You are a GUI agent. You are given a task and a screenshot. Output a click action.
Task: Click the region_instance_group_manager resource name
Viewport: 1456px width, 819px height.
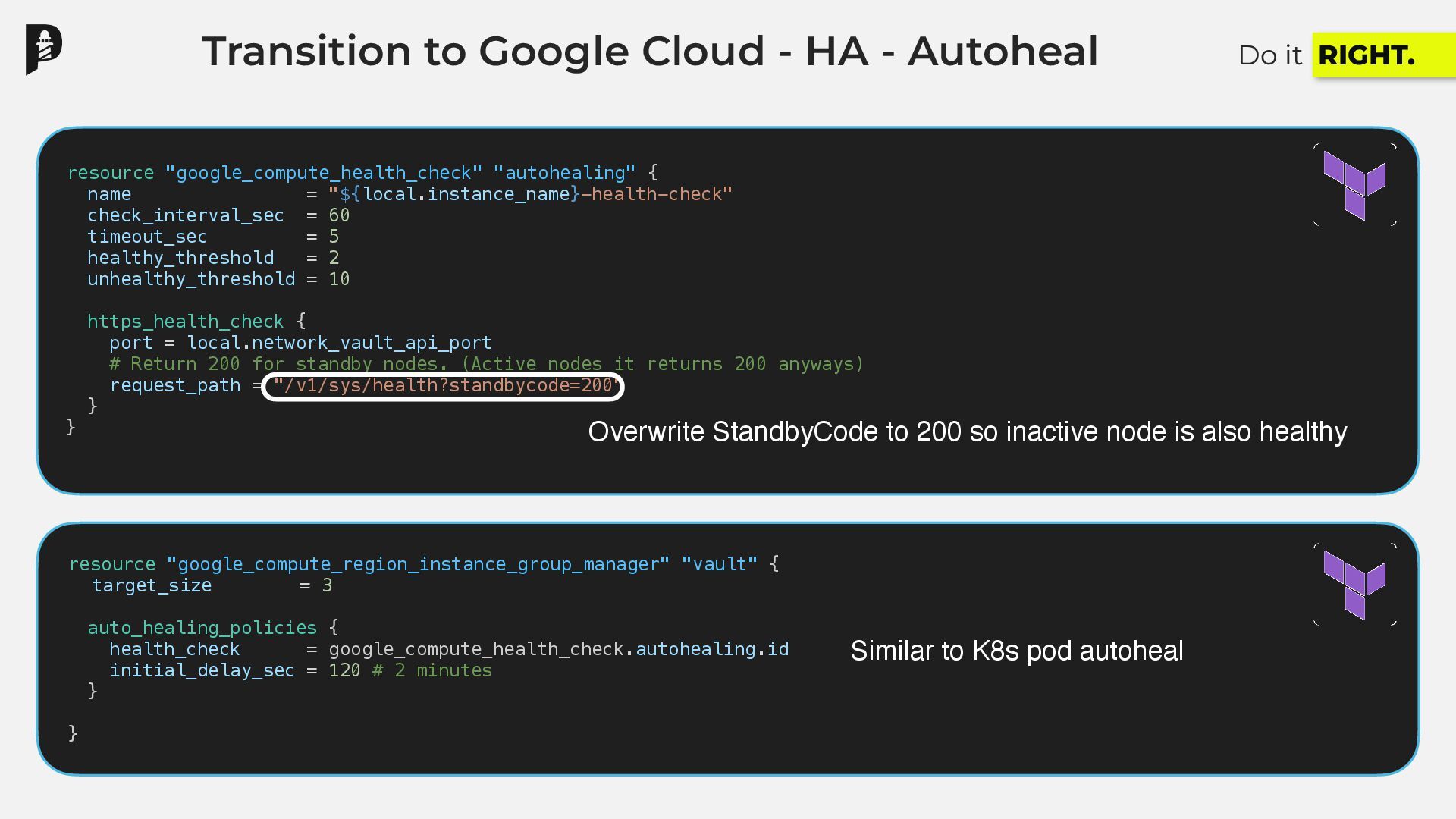click(418, 564)
